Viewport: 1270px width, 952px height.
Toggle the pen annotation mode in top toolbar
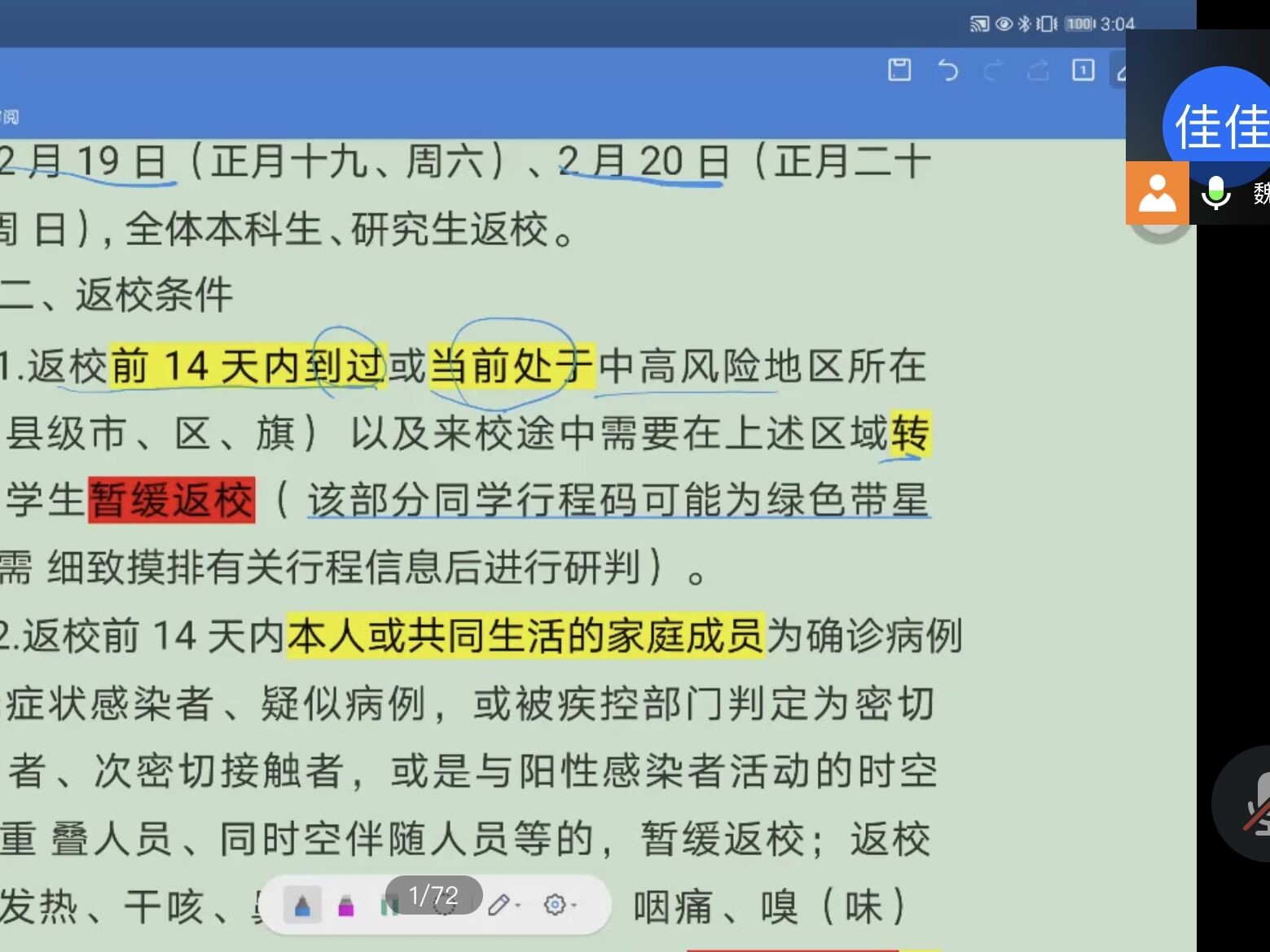coord(1120,71)
